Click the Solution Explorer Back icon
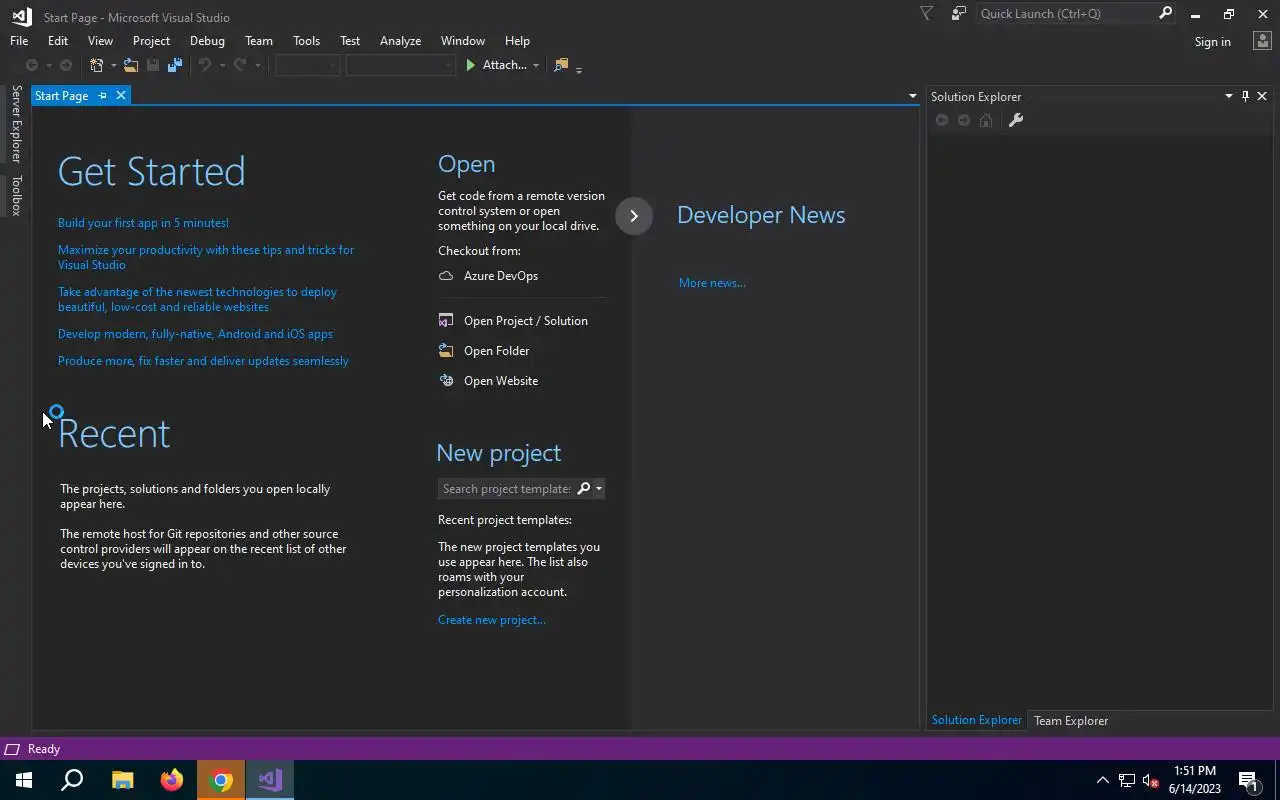Screen dimensions: 1280x800 click(x=942, y=120)
